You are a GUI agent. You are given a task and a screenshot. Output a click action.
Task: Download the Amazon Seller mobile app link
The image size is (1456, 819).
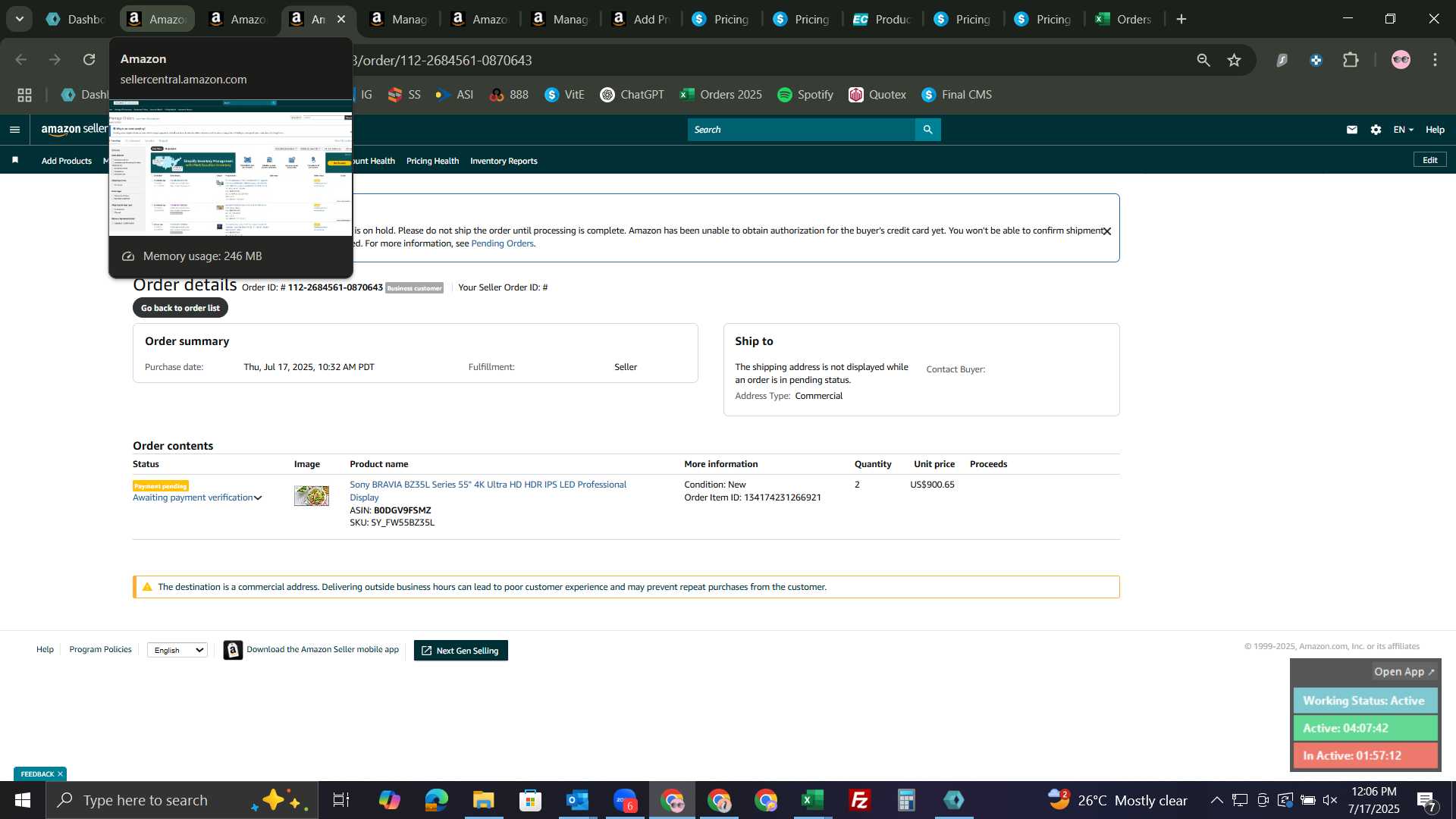coord(322,649)
